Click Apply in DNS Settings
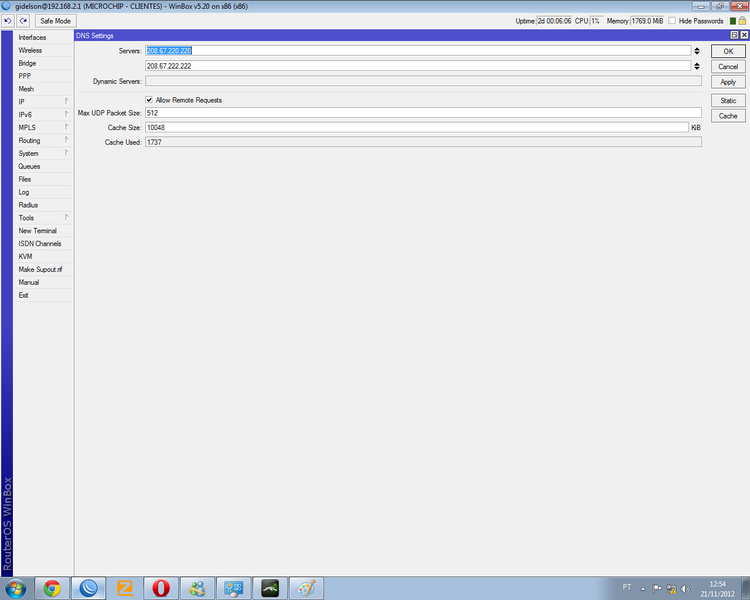The width and height of the screenshot is (750, 600). coord(728,82)
